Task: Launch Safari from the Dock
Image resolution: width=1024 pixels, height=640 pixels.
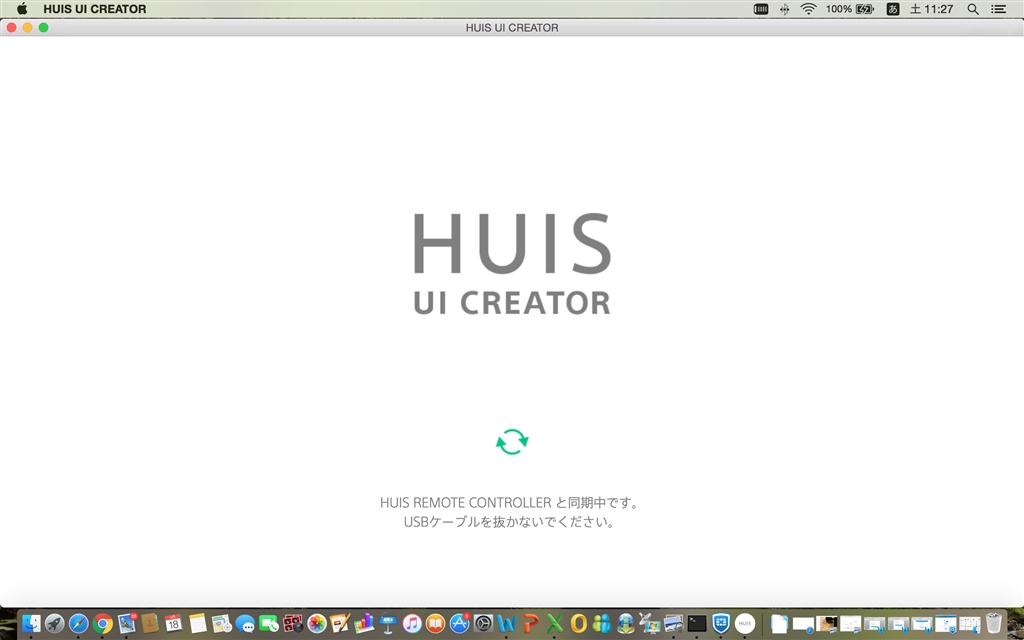Action: click(78, 624)
